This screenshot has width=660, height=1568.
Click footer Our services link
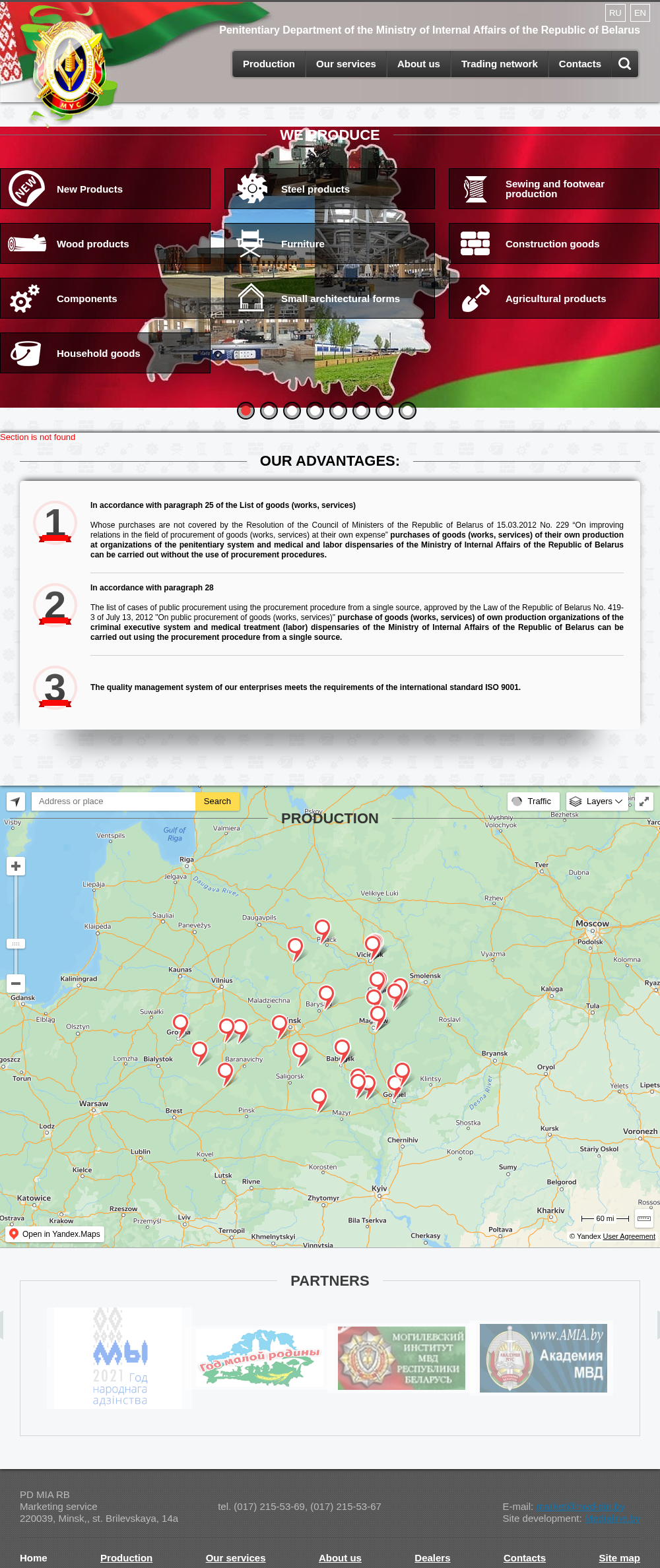(236, 1557)
